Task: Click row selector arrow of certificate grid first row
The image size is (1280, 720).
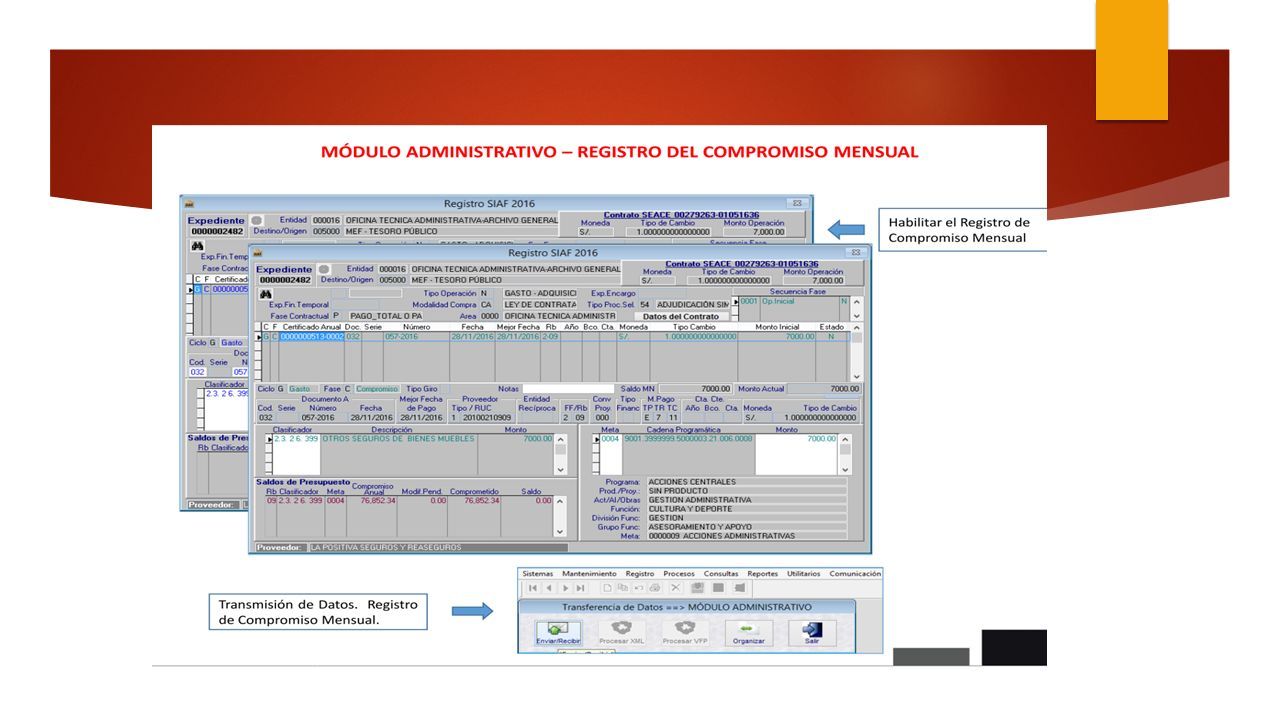Action: tap(259, 337)
